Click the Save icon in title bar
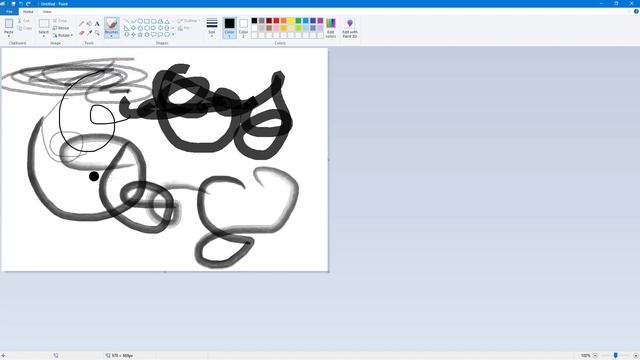The height and width of the screenshot is (360, 640). coord(13,4)
